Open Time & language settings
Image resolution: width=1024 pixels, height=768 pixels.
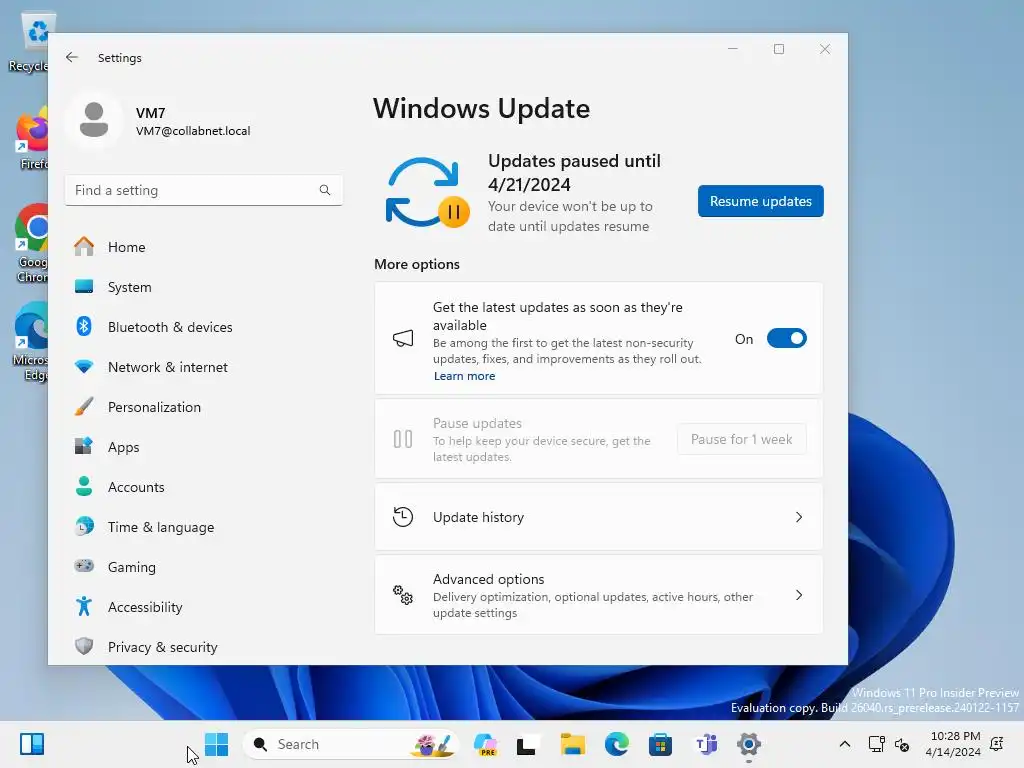tap(204, 527)
